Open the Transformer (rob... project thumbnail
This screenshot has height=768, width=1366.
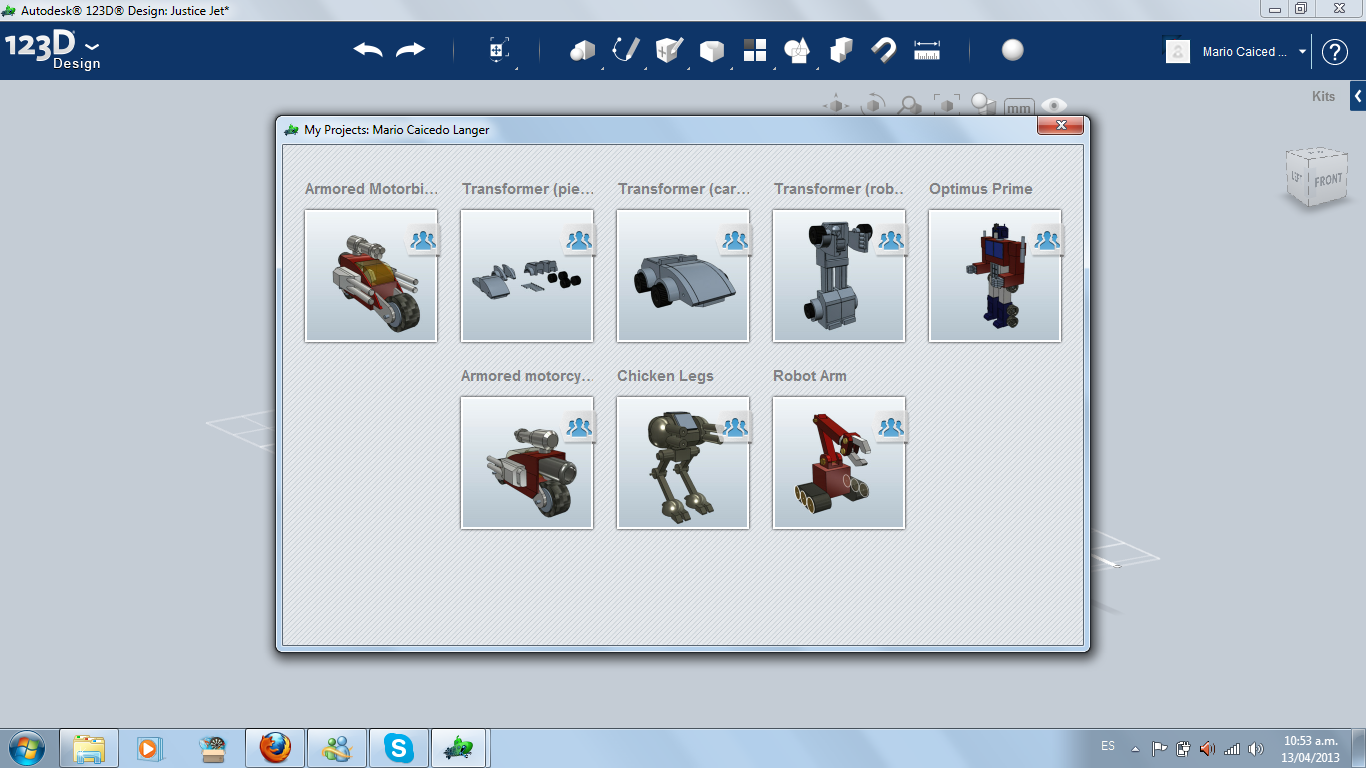click(839, 276)
